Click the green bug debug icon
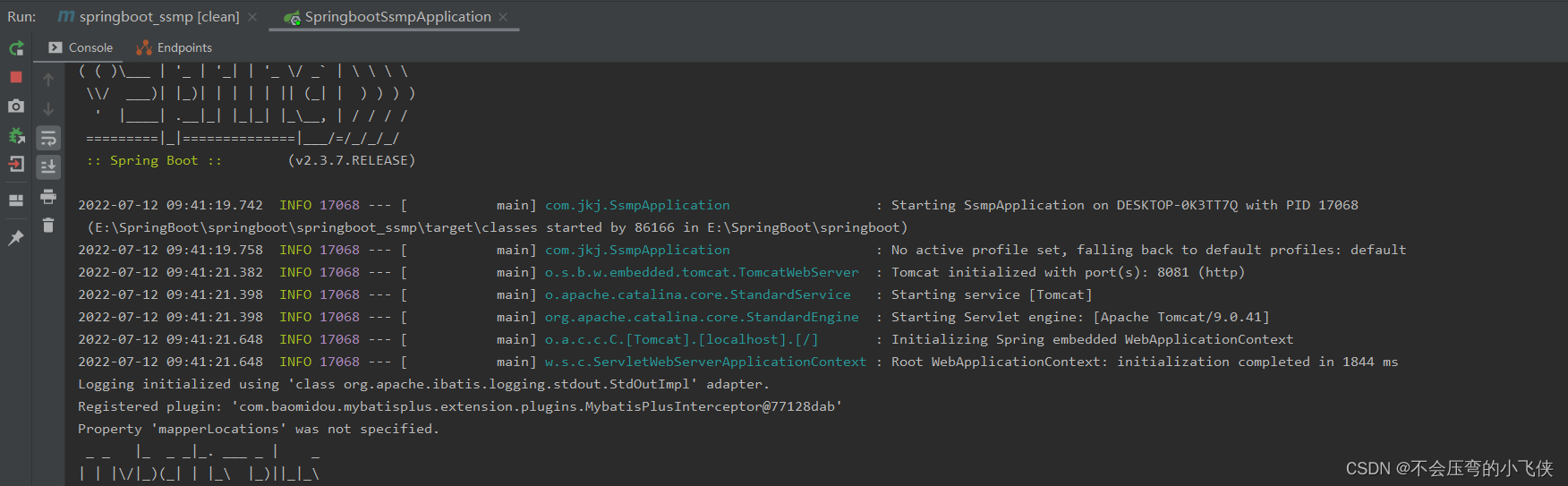This screenshot has width=1568, height=486. [16, 136]
